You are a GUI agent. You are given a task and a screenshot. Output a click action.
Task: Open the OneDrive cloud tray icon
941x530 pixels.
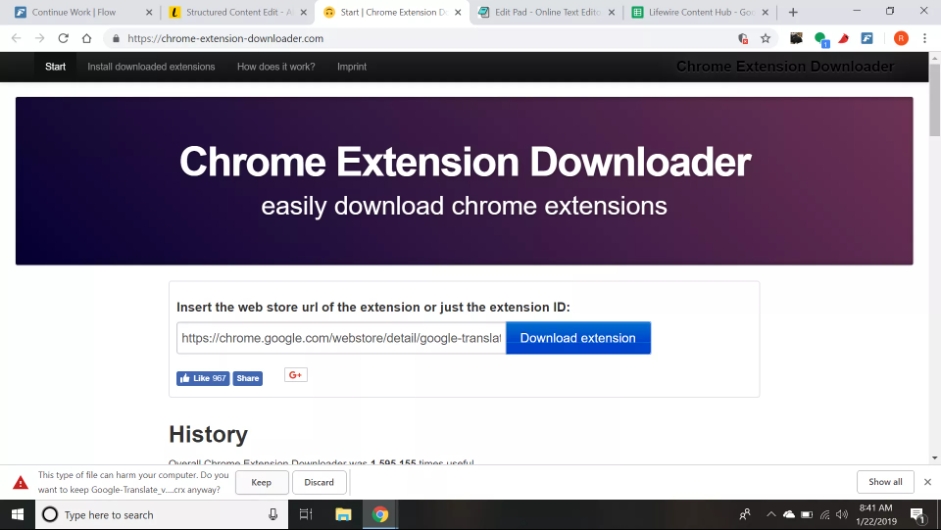coord(789,514)
